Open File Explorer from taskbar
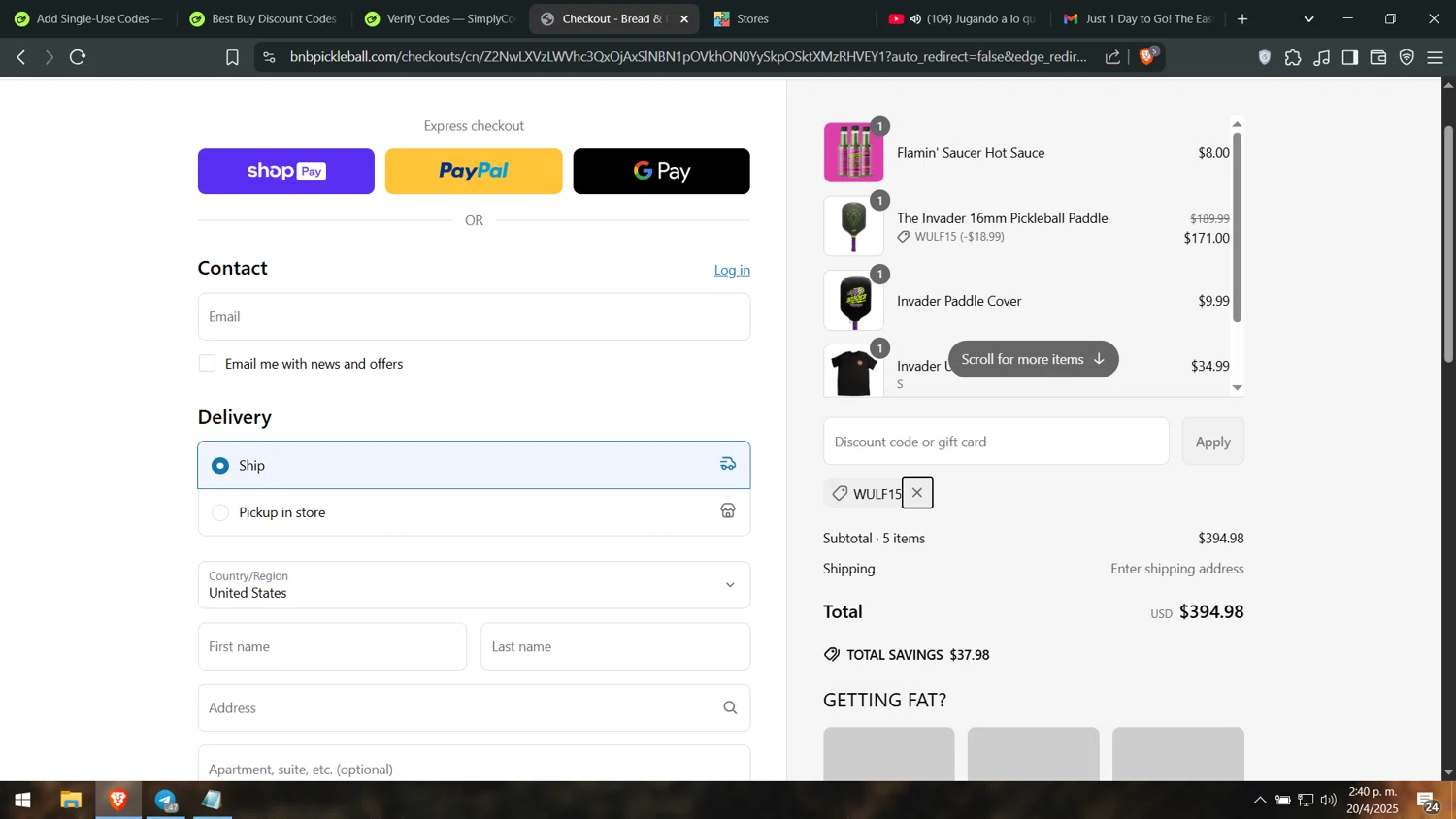This screenshot has height=819, width=1456. (x=71, y=801)
